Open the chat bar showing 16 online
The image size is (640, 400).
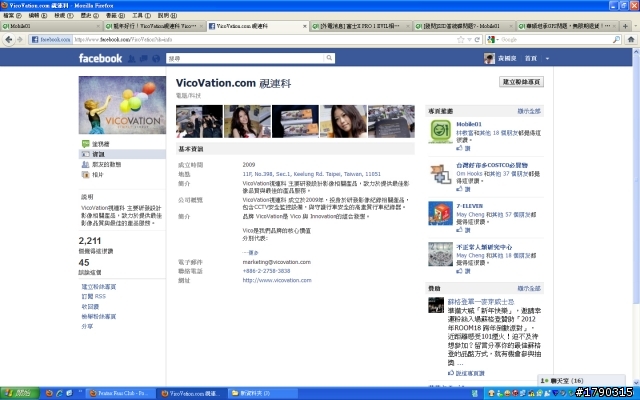pyautogui.click(x=581, y=380)
